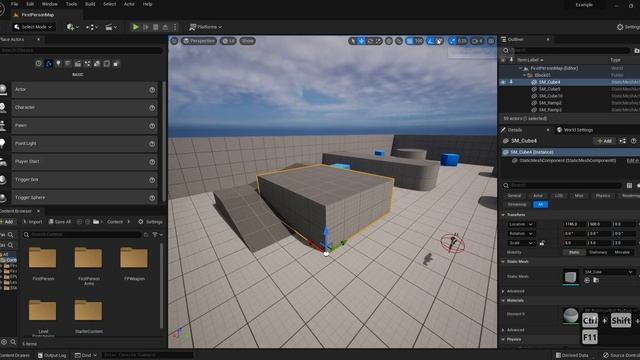Open the SM_Cube static mesh dropdown
This screenshot has height=360, width=640.
point(609,272)
